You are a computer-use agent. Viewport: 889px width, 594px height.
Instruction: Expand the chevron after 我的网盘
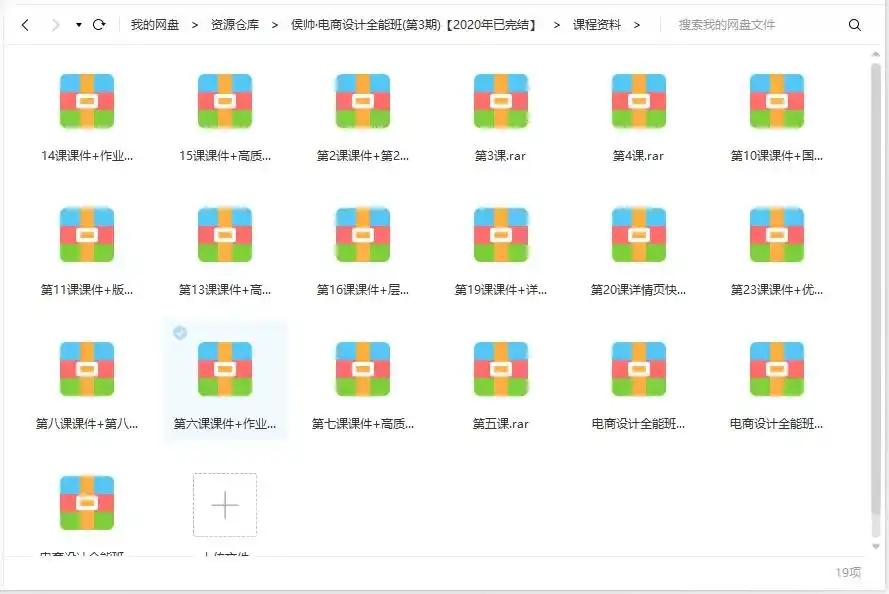pos(194,25)
